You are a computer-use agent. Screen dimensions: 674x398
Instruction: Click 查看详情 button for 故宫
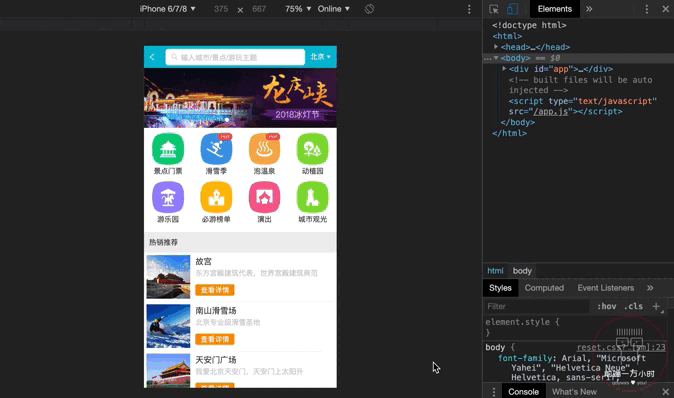[x=215, y=290]
